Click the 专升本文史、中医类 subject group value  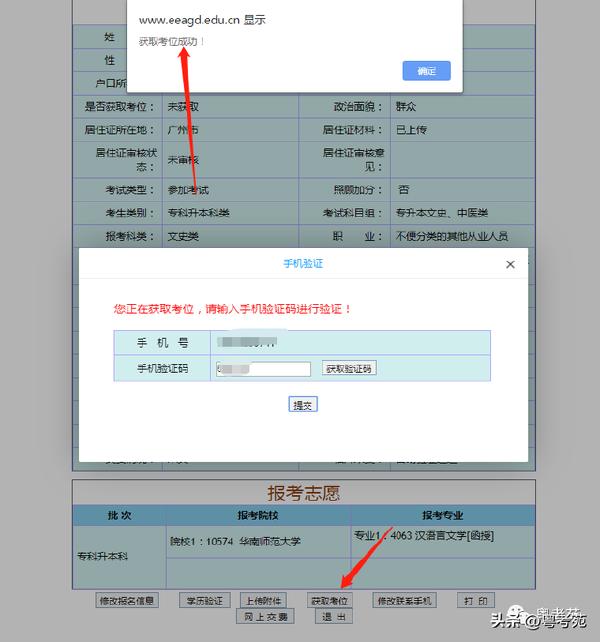(x=442, y=213)
